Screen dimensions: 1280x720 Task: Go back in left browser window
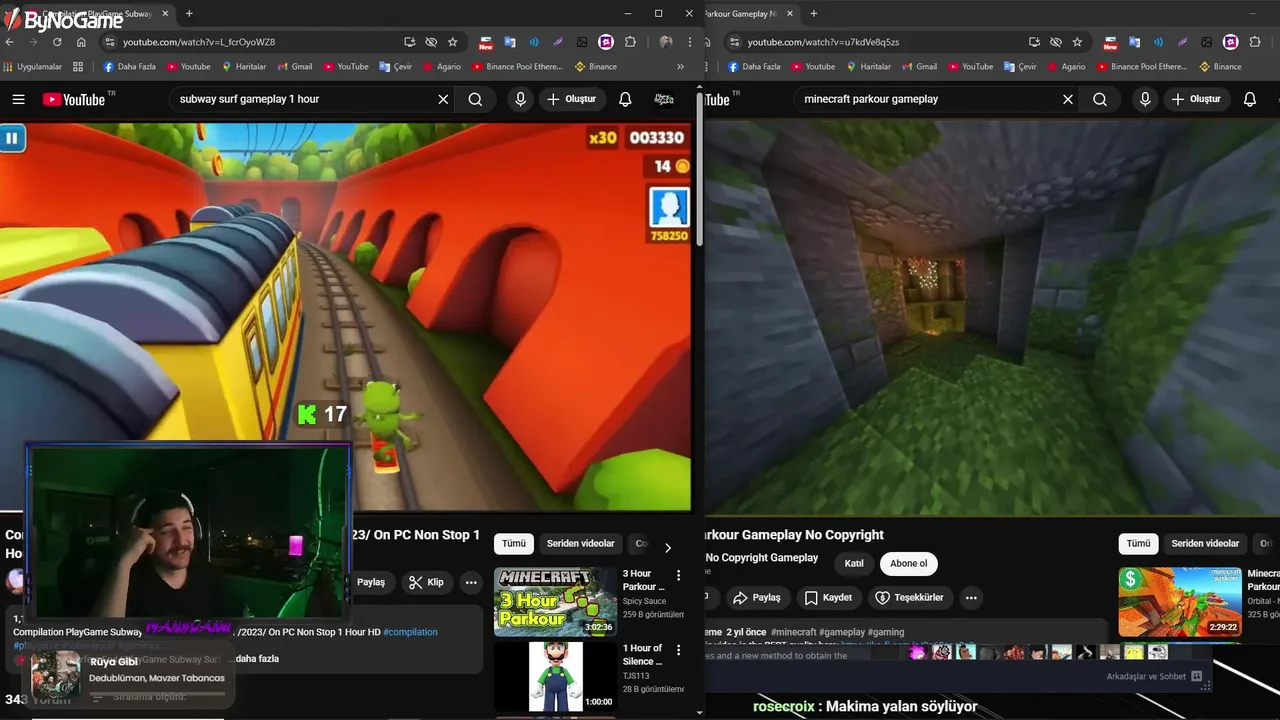click(10, 42)
